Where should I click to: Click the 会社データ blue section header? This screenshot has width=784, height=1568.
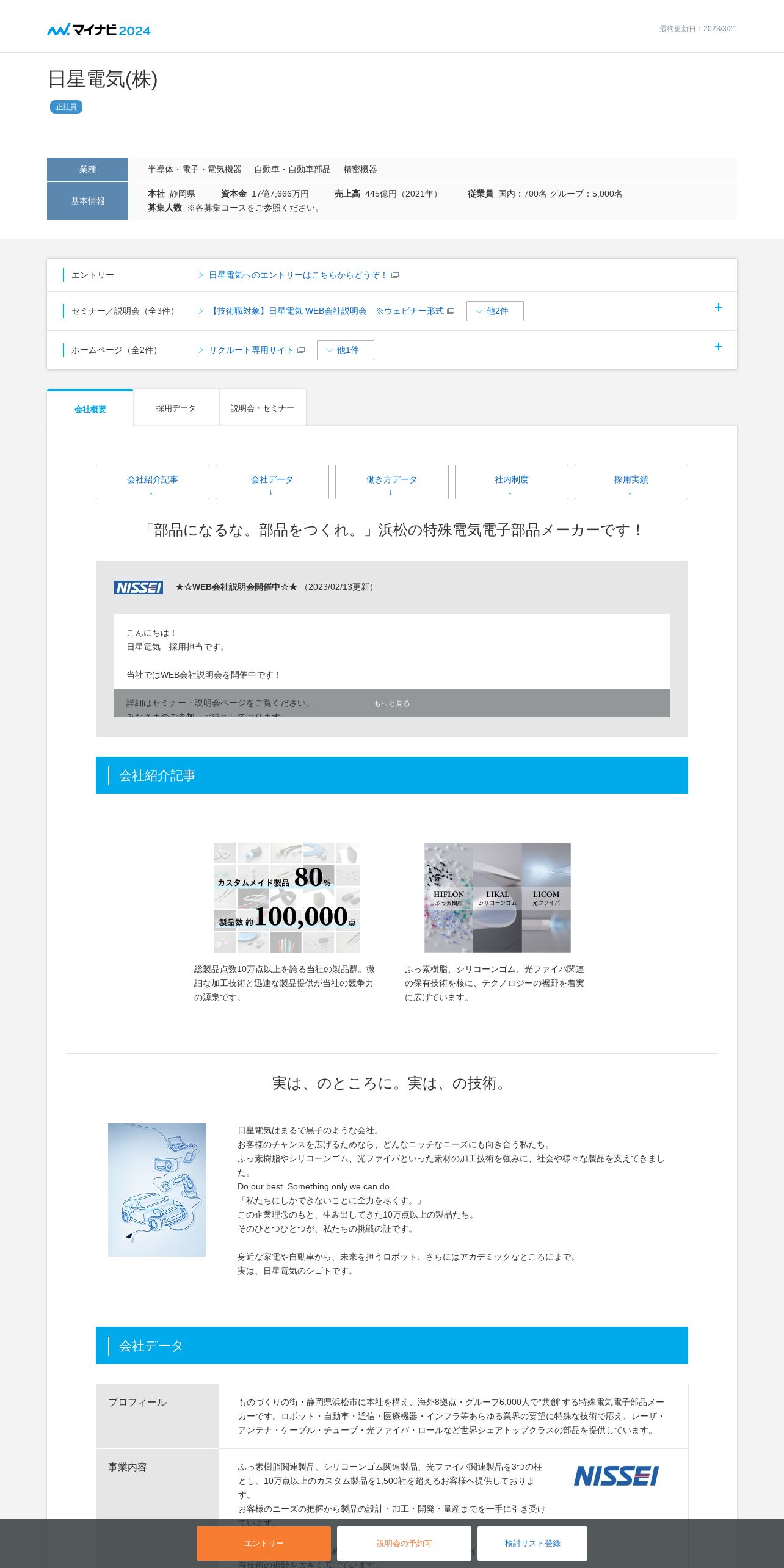(x=392, y=1346)
